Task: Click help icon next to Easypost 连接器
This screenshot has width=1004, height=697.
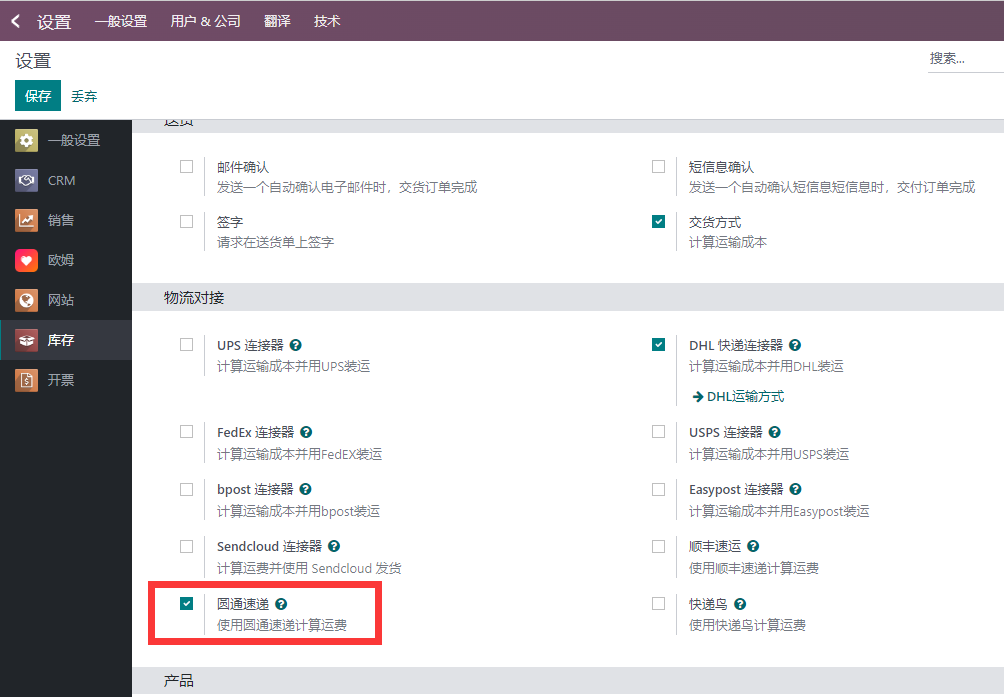Action: click(x=795, y=490)
